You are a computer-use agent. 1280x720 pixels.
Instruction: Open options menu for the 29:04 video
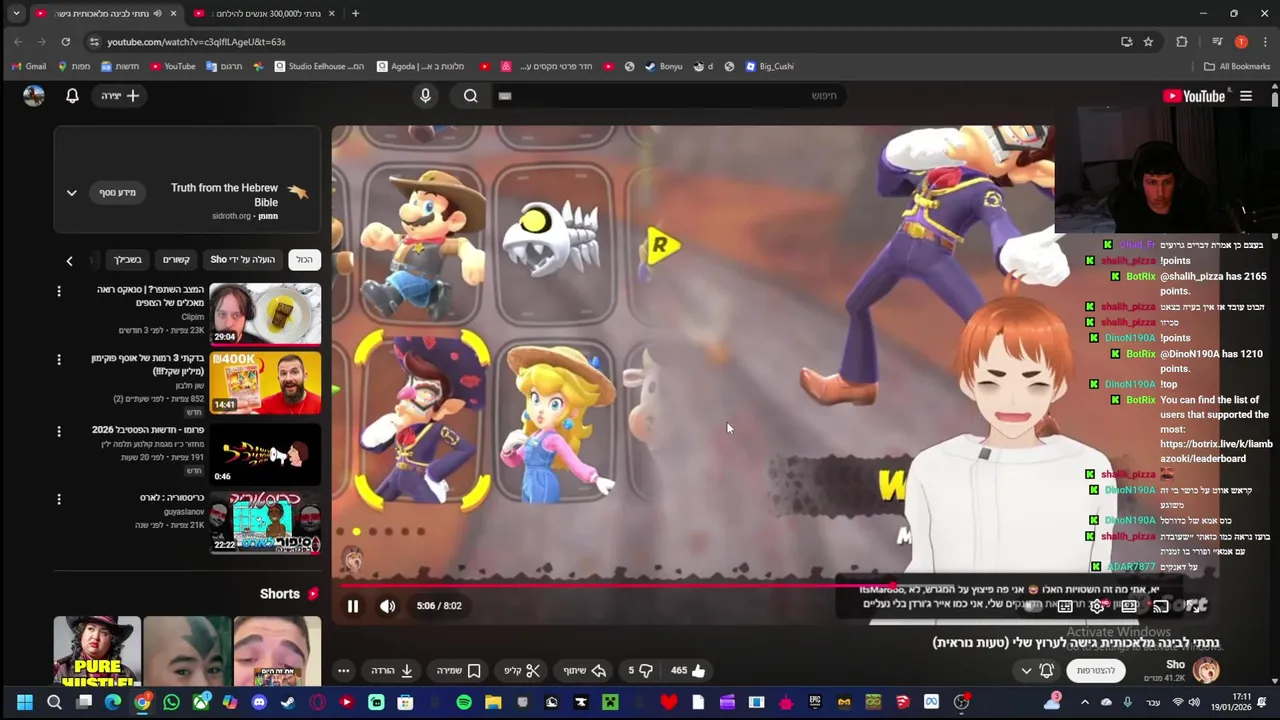click(58, 291)
